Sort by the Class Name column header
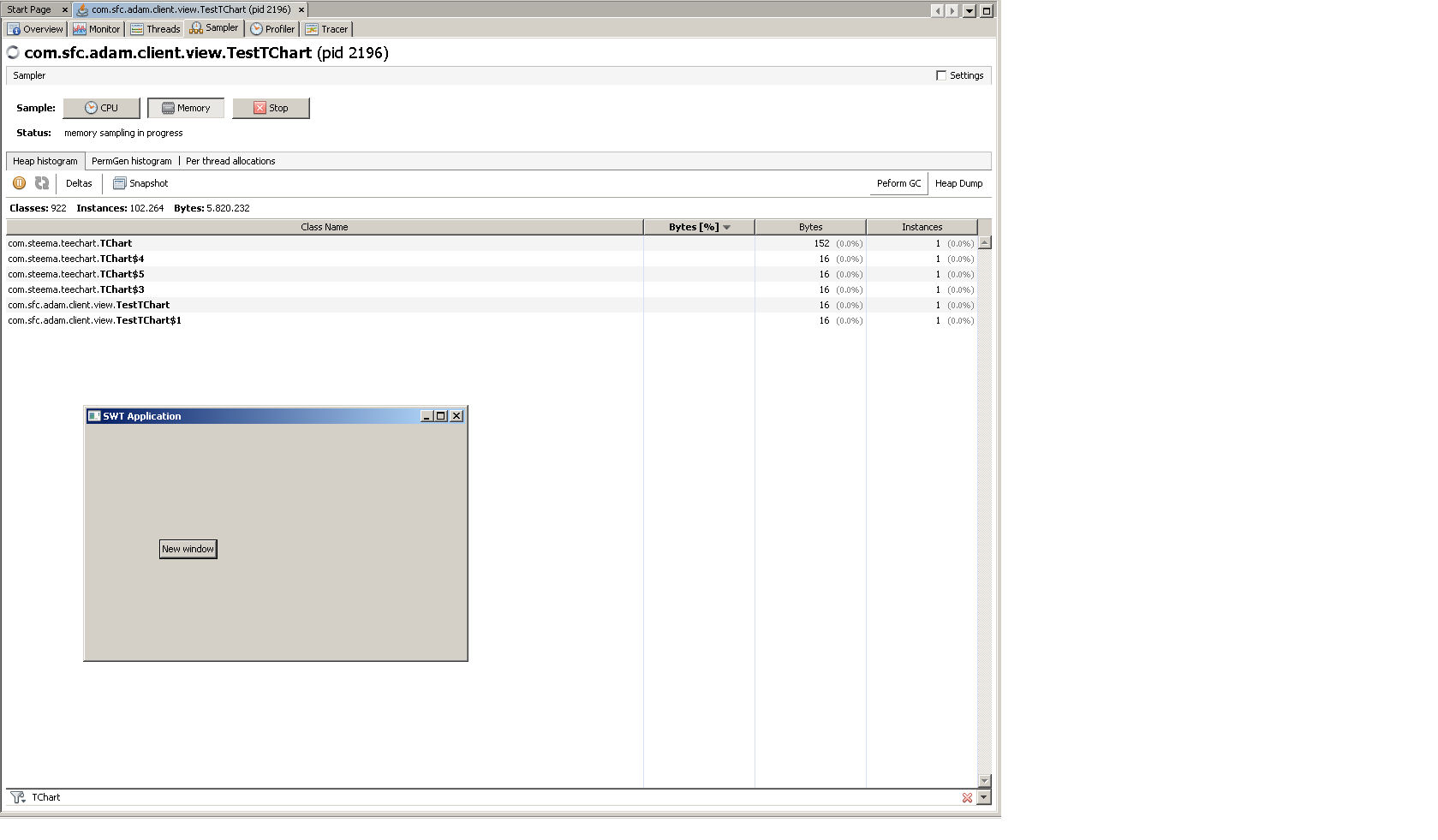Screen dimensions: 1438x840 coord(325,227)
